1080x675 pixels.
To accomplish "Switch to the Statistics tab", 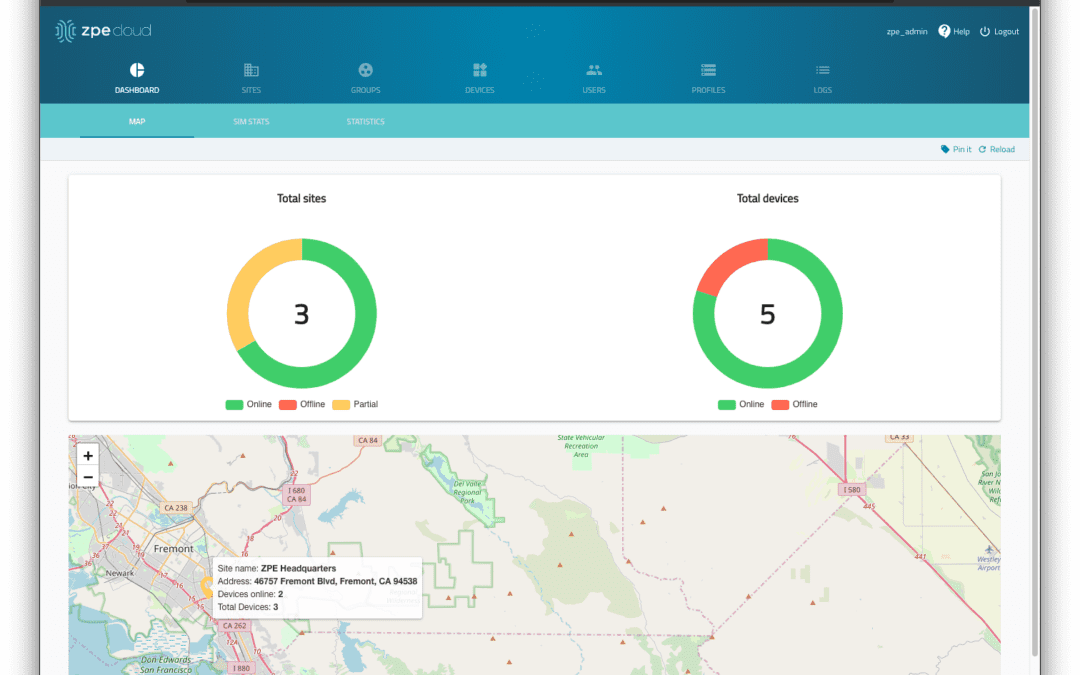I will point(365,121).
